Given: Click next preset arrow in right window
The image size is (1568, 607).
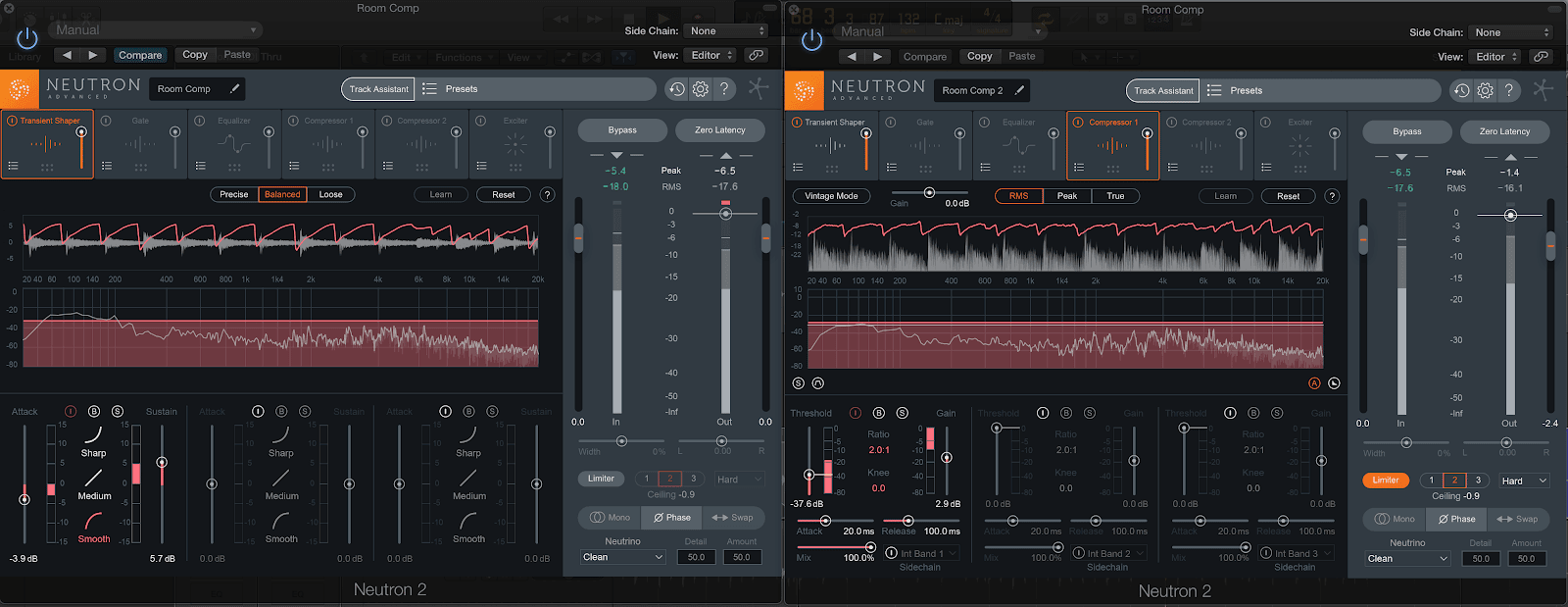Looking at the screenshot, I should tap(877, 57).
